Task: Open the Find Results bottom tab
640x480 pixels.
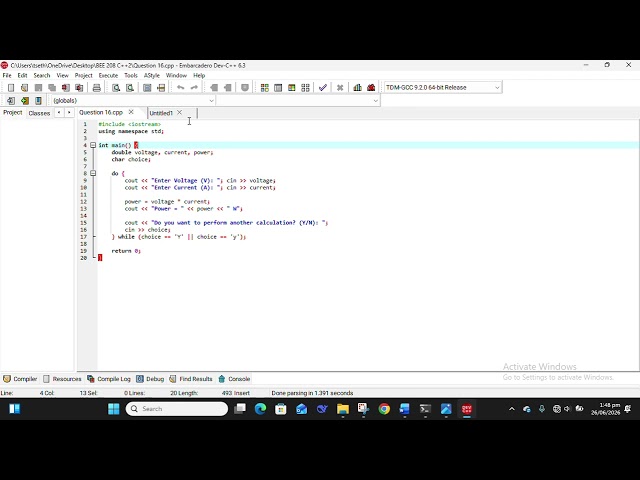Action: (191, 379)
